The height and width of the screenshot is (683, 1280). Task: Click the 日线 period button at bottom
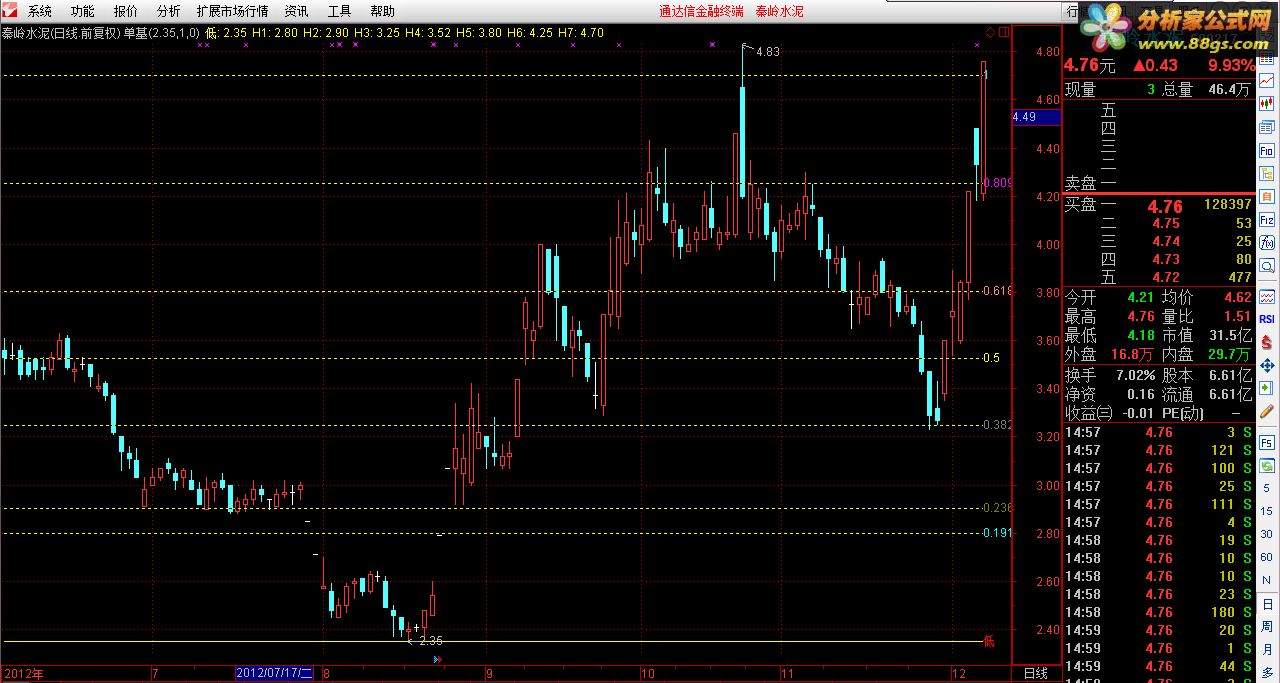1035,673
